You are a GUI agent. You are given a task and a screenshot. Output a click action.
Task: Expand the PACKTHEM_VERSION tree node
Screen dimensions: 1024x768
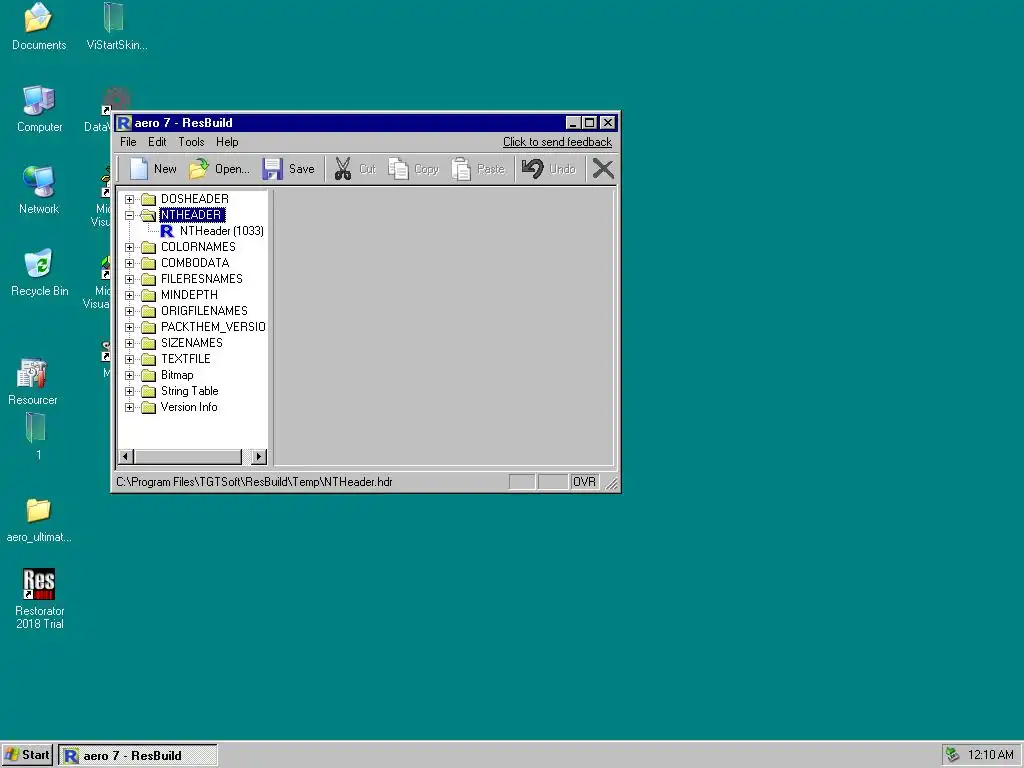129,327
